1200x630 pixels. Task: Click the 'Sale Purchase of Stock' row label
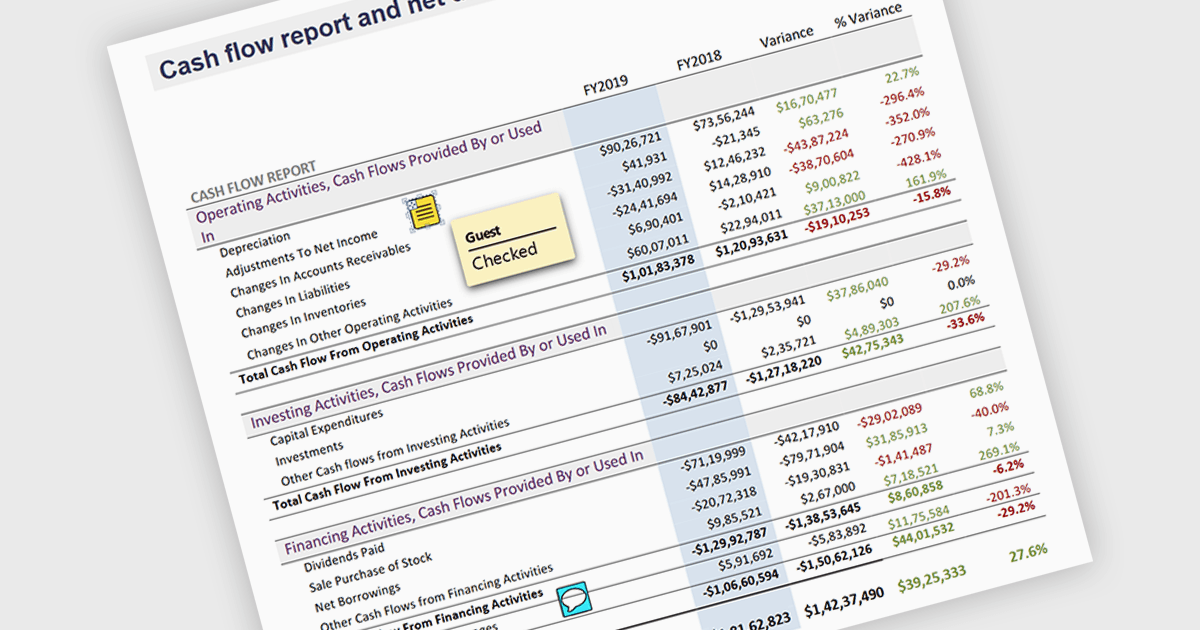[370, 573]
